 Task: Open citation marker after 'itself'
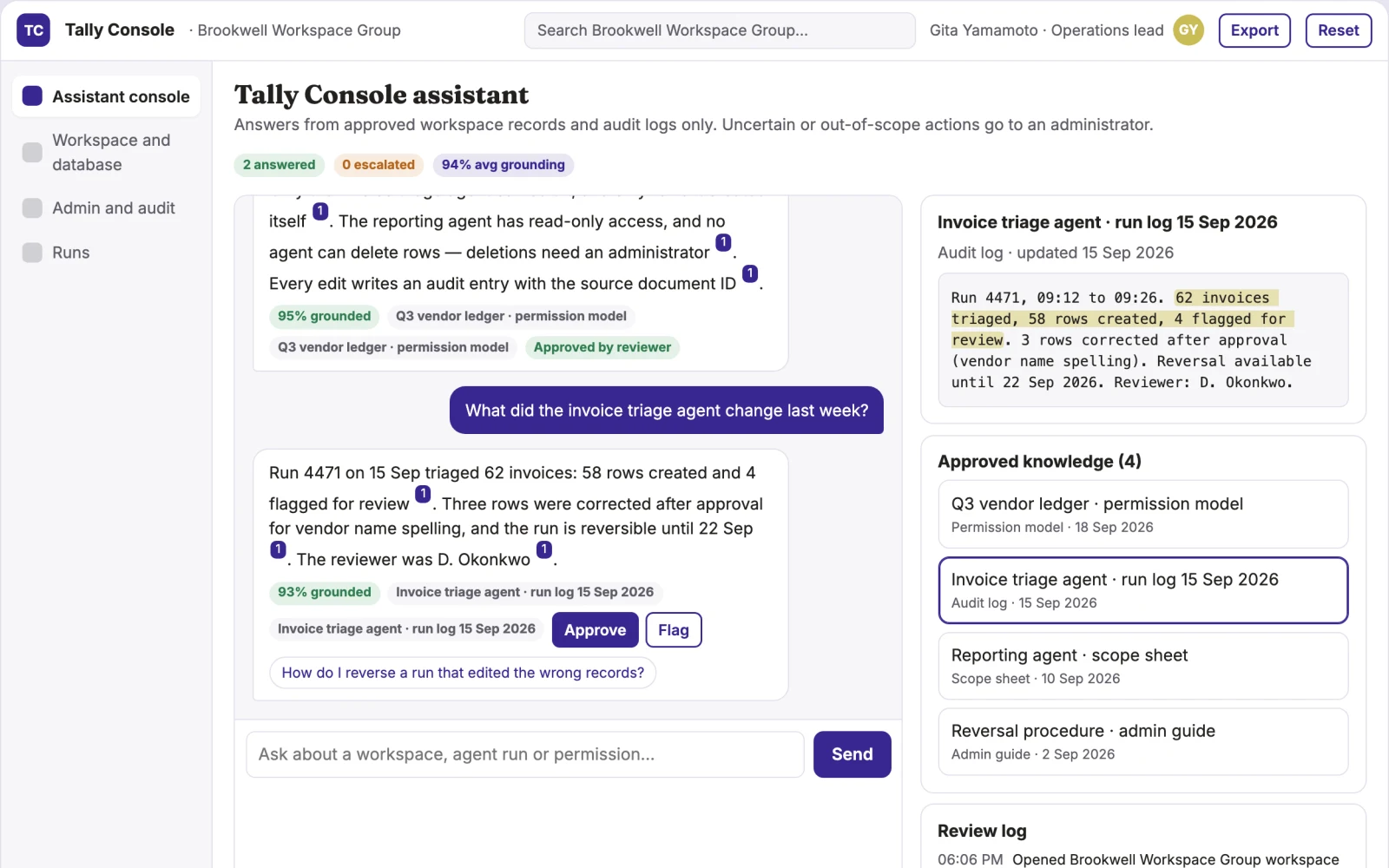click(x=320, y=211)
